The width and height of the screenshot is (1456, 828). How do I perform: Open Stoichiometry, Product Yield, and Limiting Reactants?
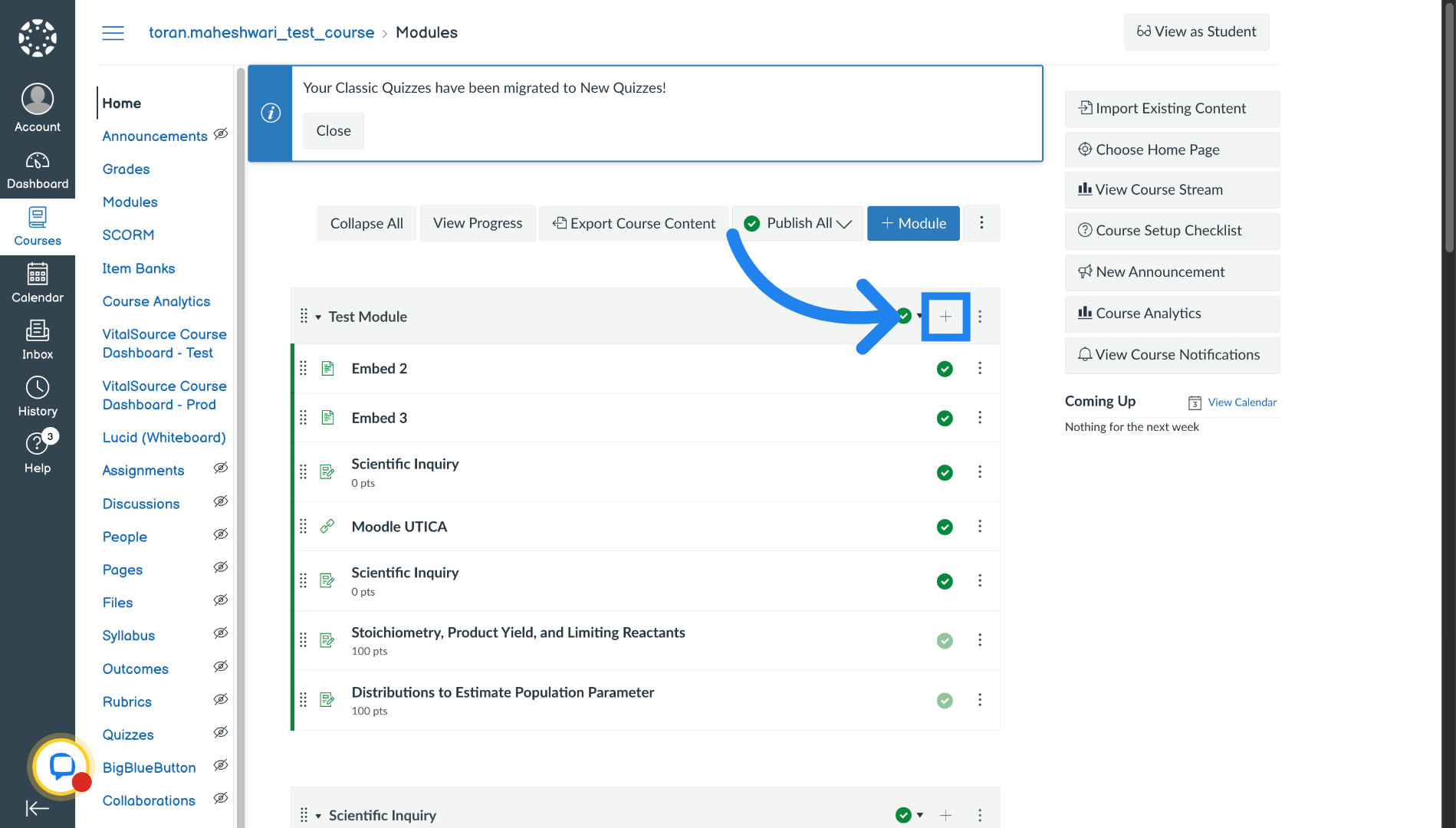[x=518, y=632]
